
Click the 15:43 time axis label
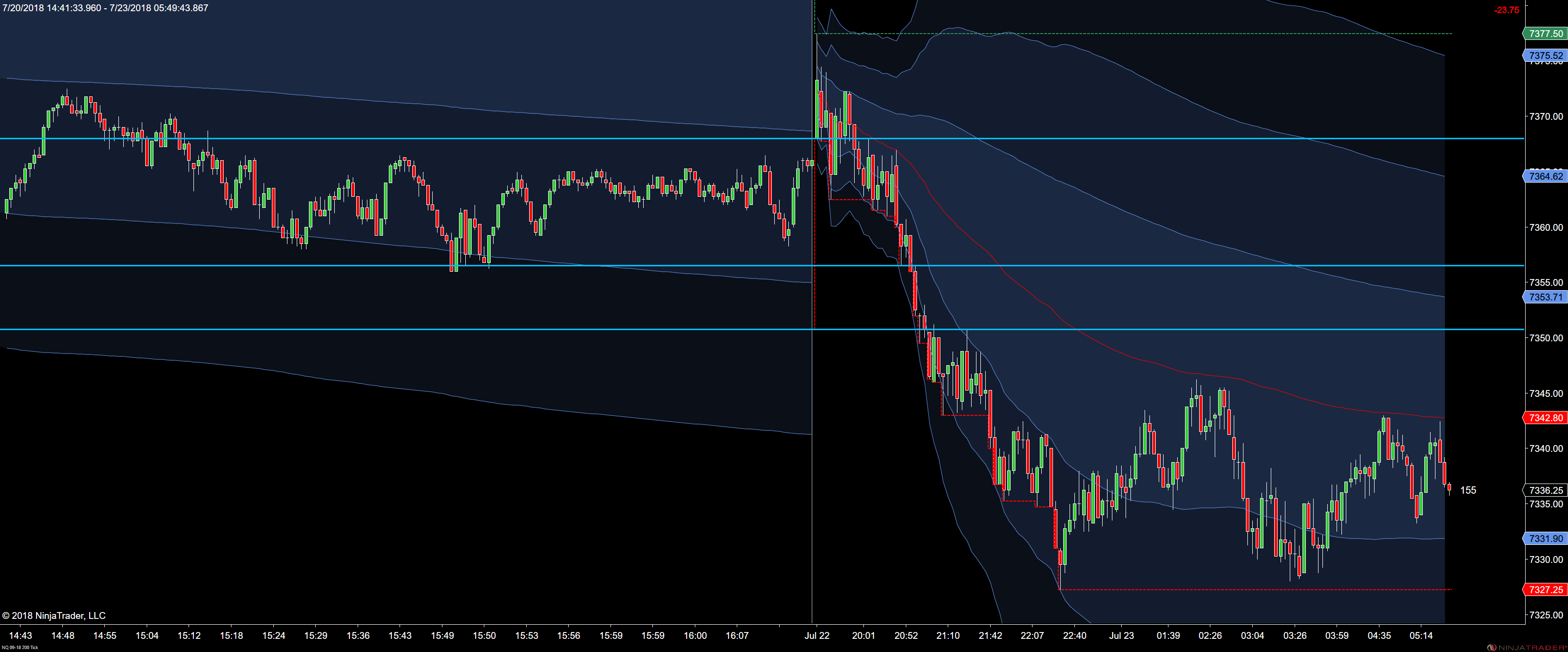[x=400, y=635]
